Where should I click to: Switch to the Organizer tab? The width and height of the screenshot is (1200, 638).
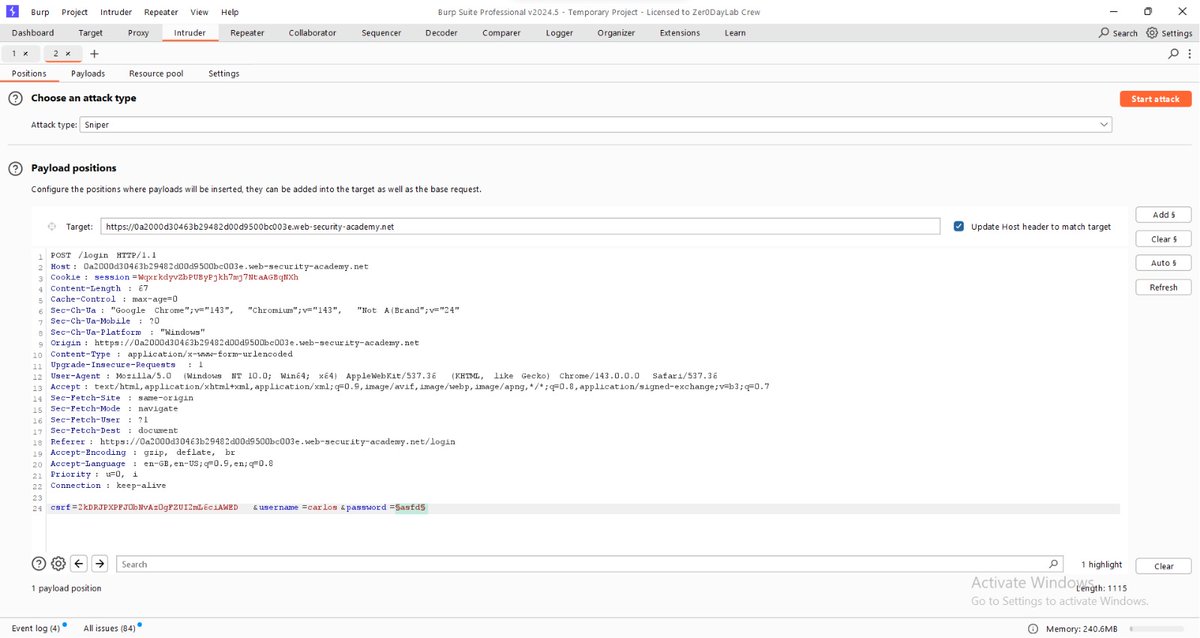(x=616, y=33)
